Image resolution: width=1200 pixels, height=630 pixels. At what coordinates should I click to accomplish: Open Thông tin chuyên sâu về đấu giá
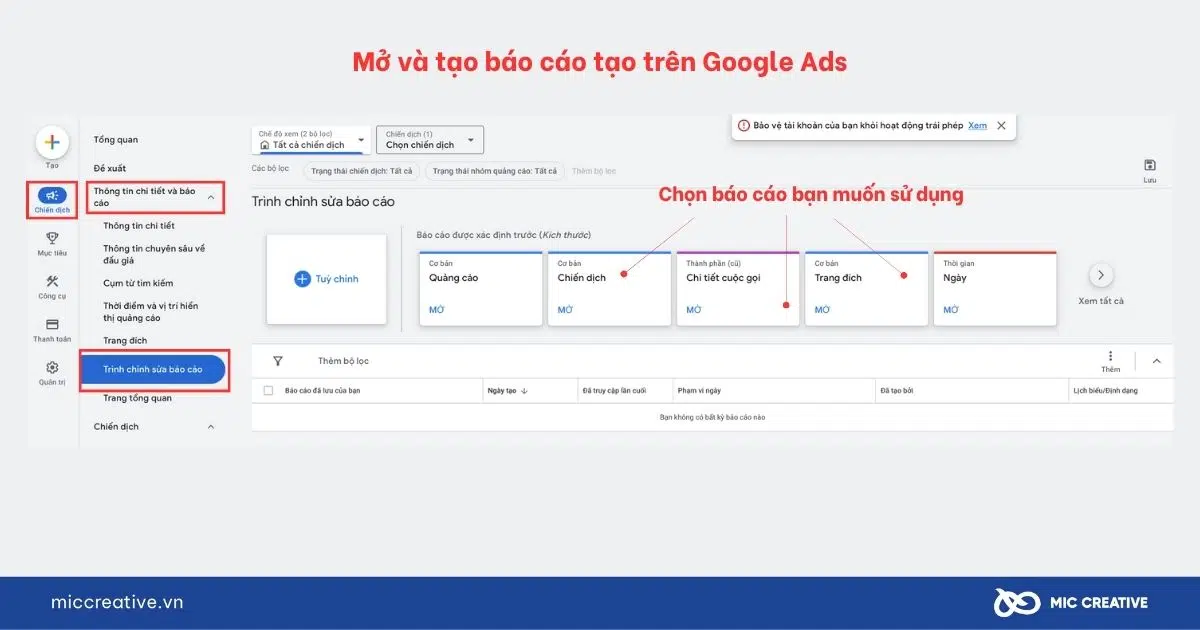[154, 254]
